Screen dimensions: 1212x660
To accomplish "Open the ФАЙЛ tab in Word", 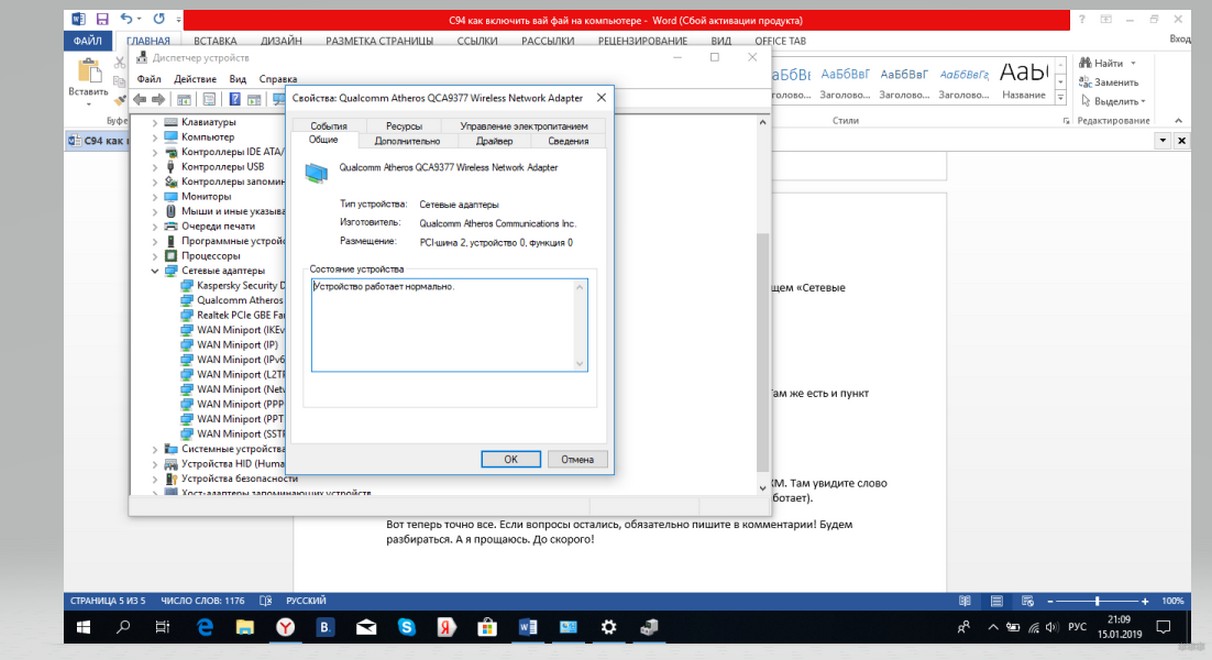I will coord(88,41).
